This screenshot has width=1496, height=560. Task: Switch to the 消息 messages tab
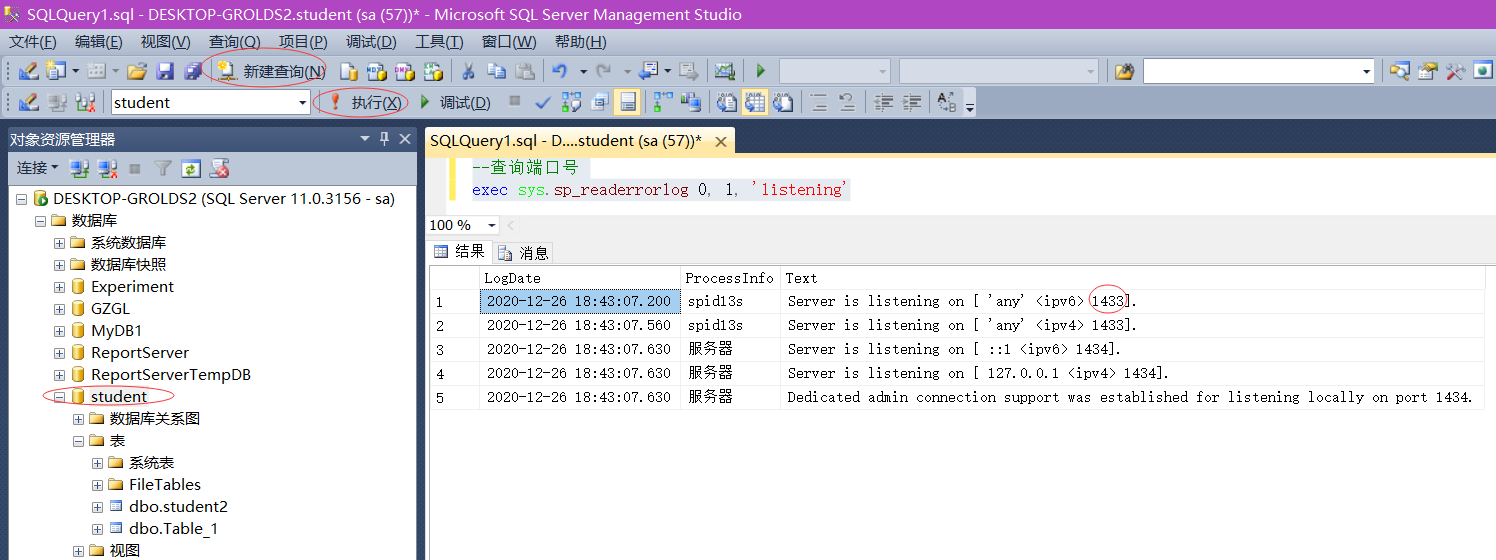point(523,253)
